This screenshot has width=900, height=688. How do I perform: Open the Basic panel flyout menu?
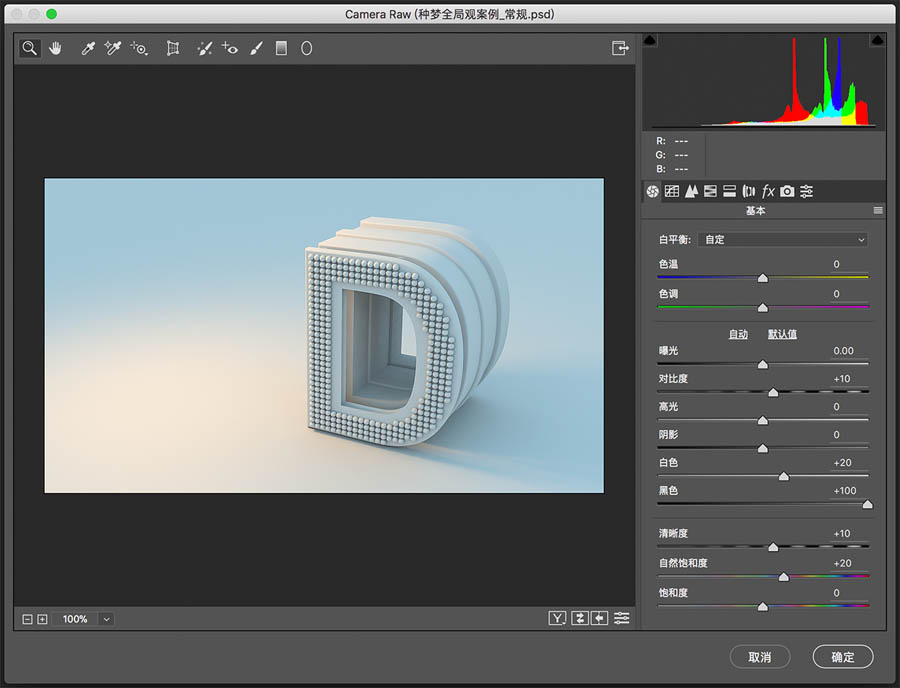(x=878, y=210)
